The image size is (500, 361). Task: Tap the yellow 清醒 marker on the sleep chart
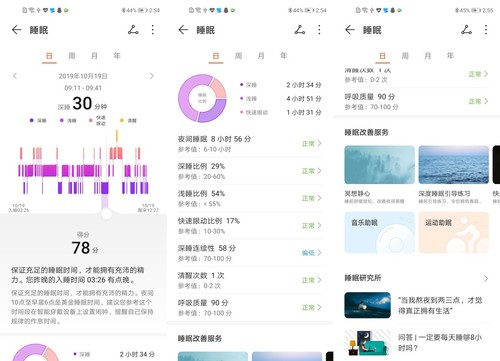[x=117, y=137]
